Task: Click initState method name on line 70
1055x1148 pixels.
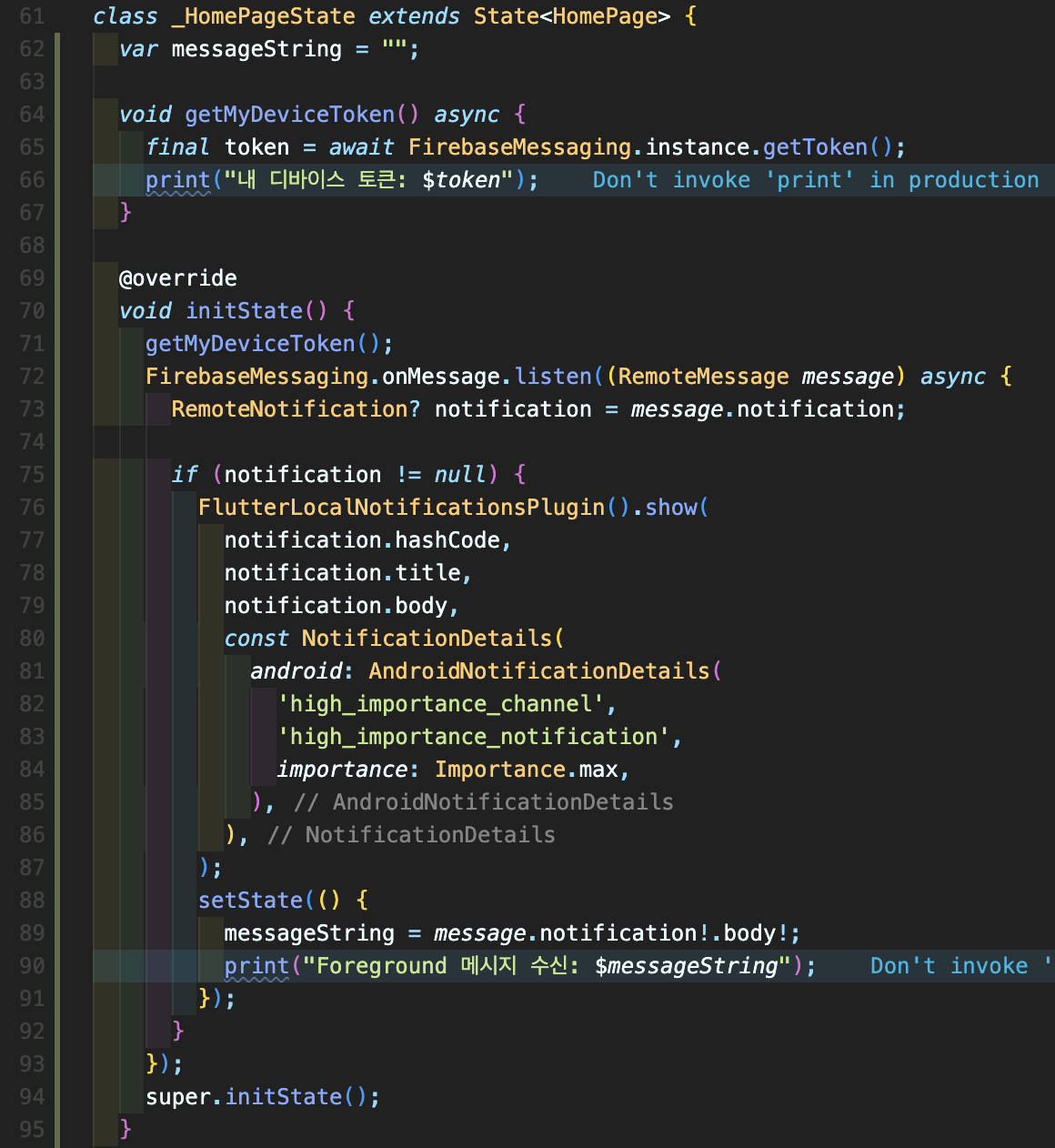Action: pyautogui.click(x=244, y=311)
